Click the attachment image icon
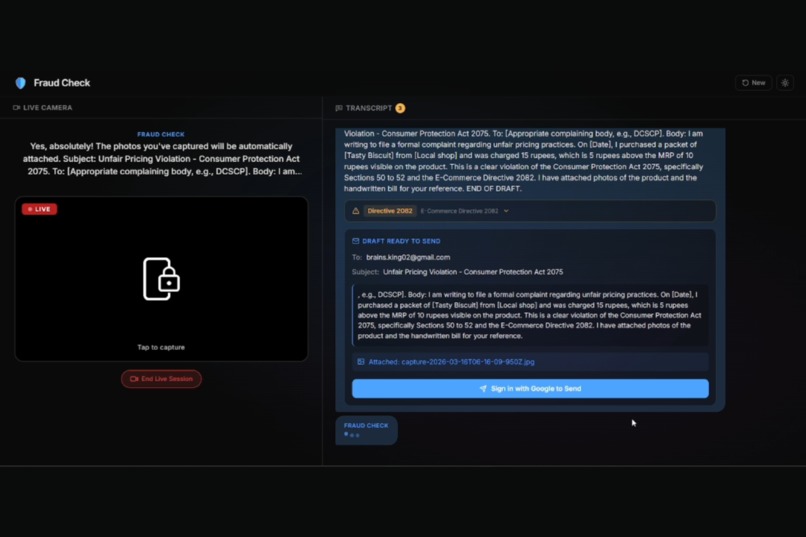This screenshot has height=537, width=806. coord(361,362)
